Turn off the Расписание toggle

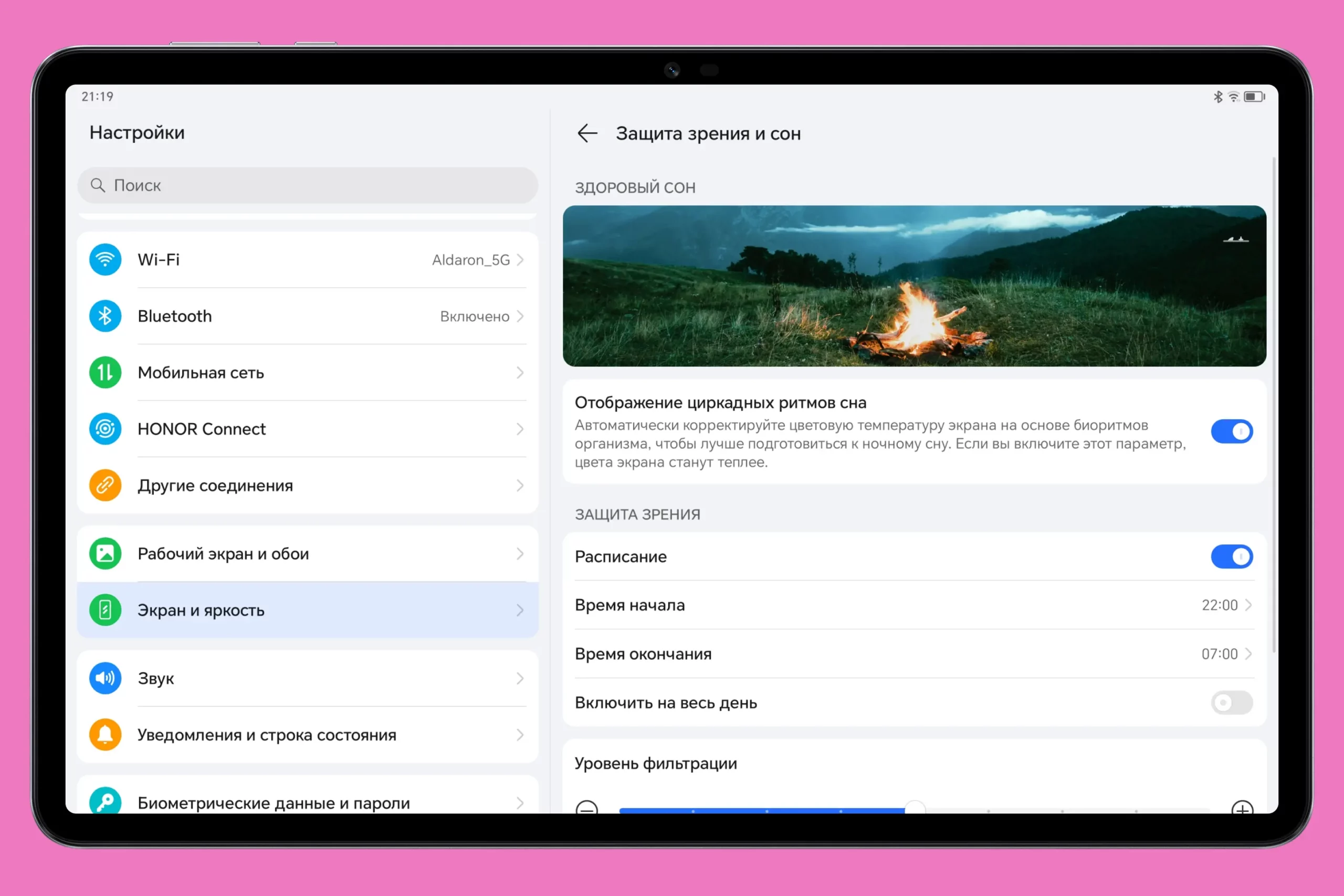(1232, 556)
